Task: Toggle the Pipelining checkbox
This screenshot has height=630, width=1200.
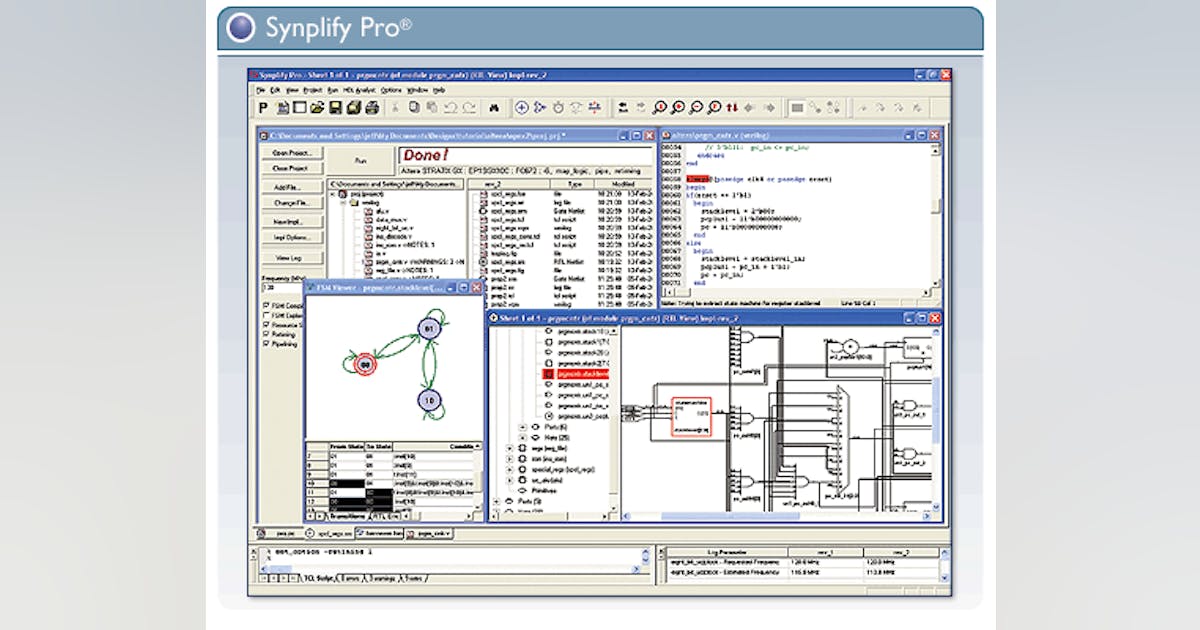Action: point(265,343)
